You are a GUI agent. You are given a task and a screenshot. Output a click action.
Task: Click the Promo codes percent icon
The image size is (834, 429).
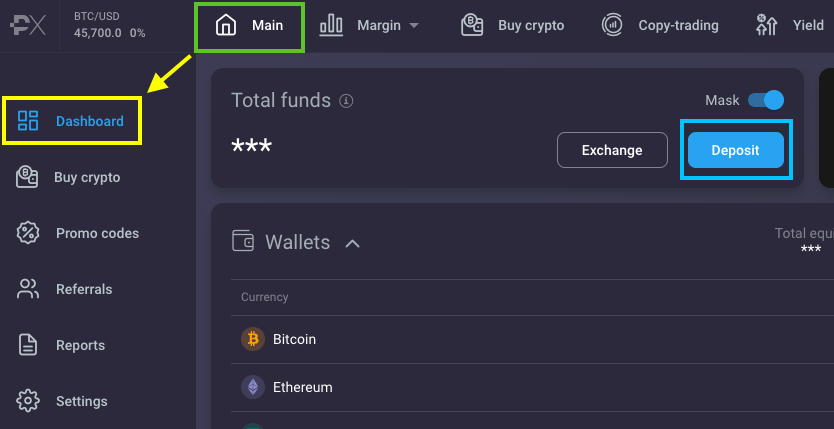pyautogui.click(x=28, y=233)
